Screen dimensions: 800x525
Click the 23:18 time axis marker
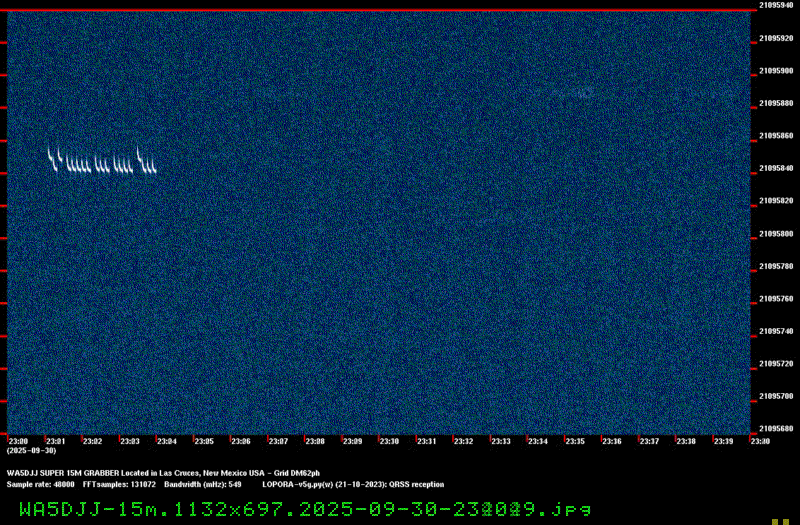[x=686, y=441]
